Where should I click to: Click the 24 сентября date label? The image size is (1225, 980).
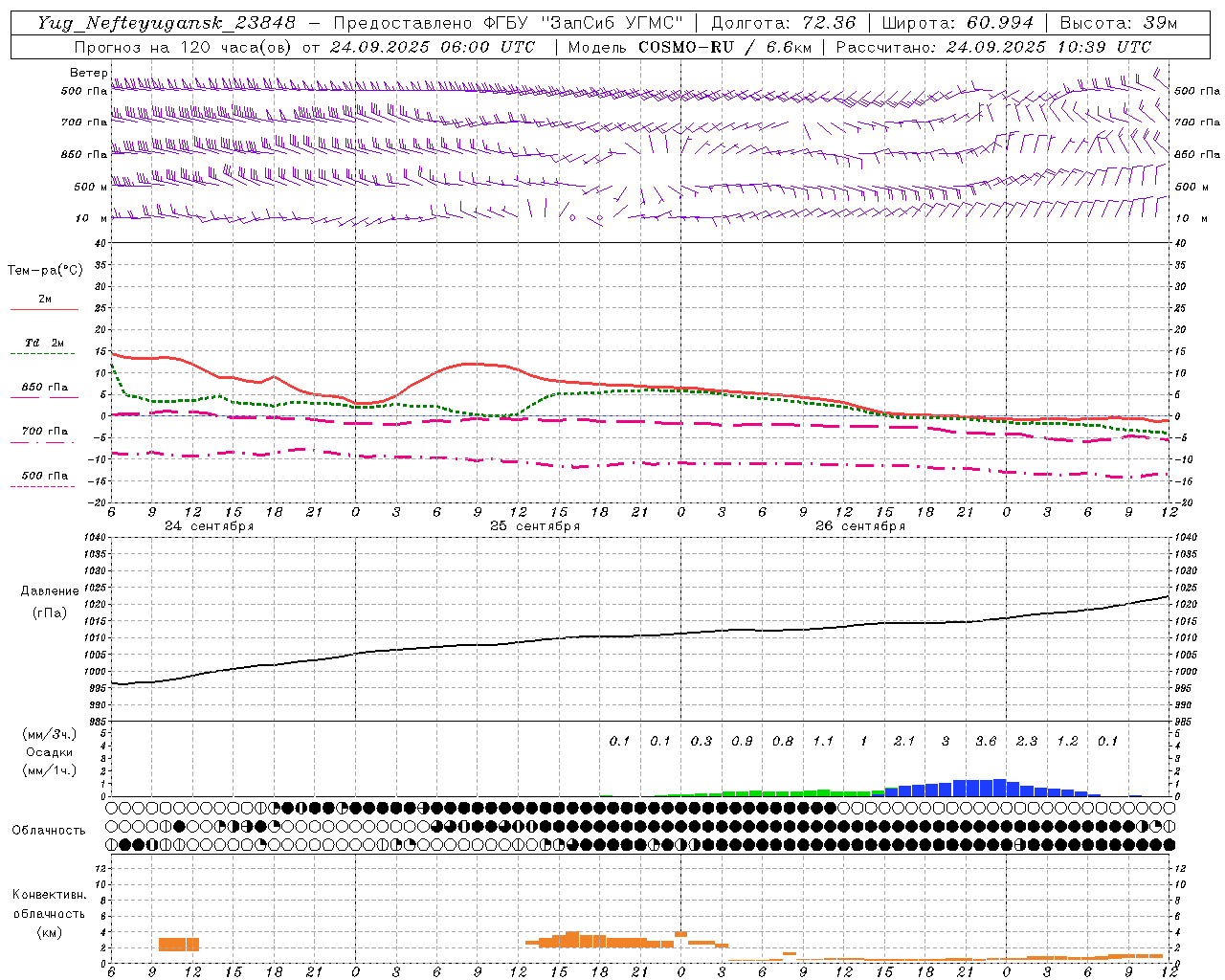tap(209, 526)
